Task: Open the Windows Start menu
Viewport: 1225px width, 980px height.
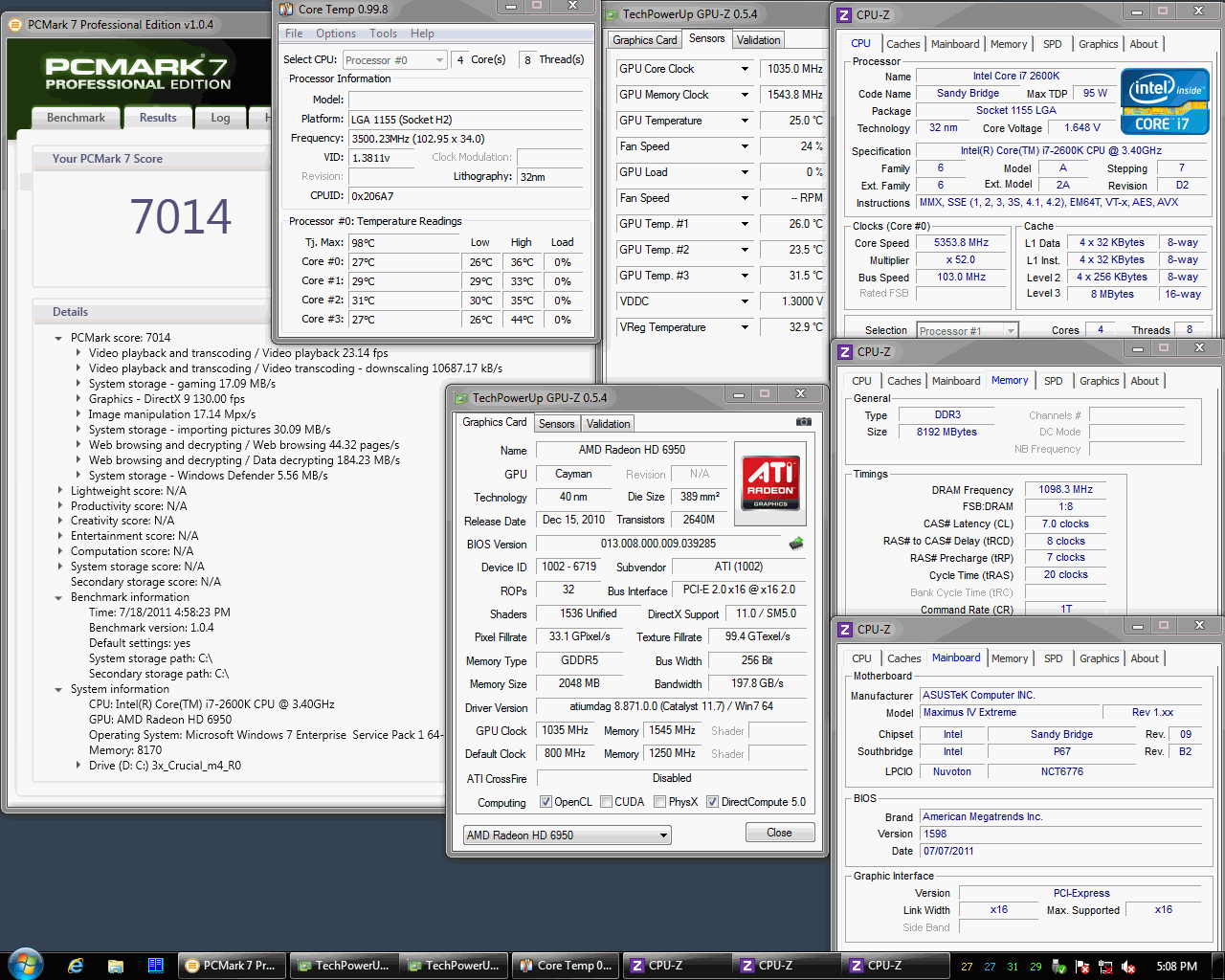Action: [x=25, y=965]
